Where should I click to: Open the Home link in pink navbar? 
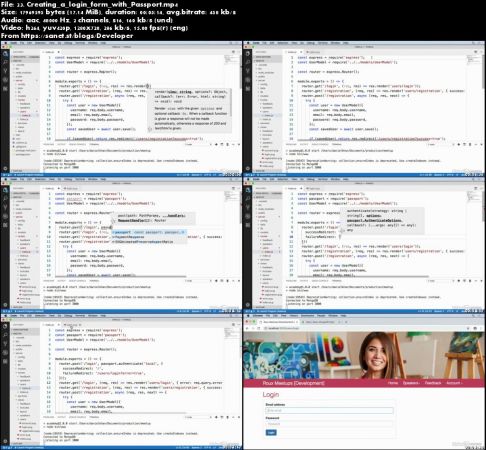click(x=393, y=383)
